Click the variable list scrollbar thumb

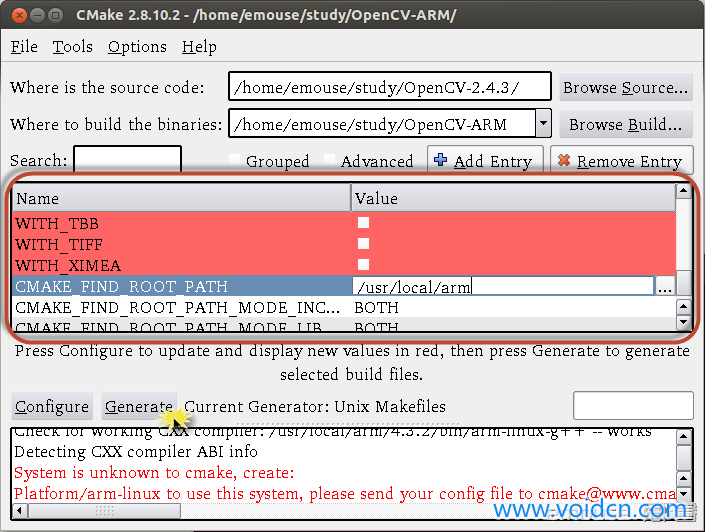(x=684, y=282)
